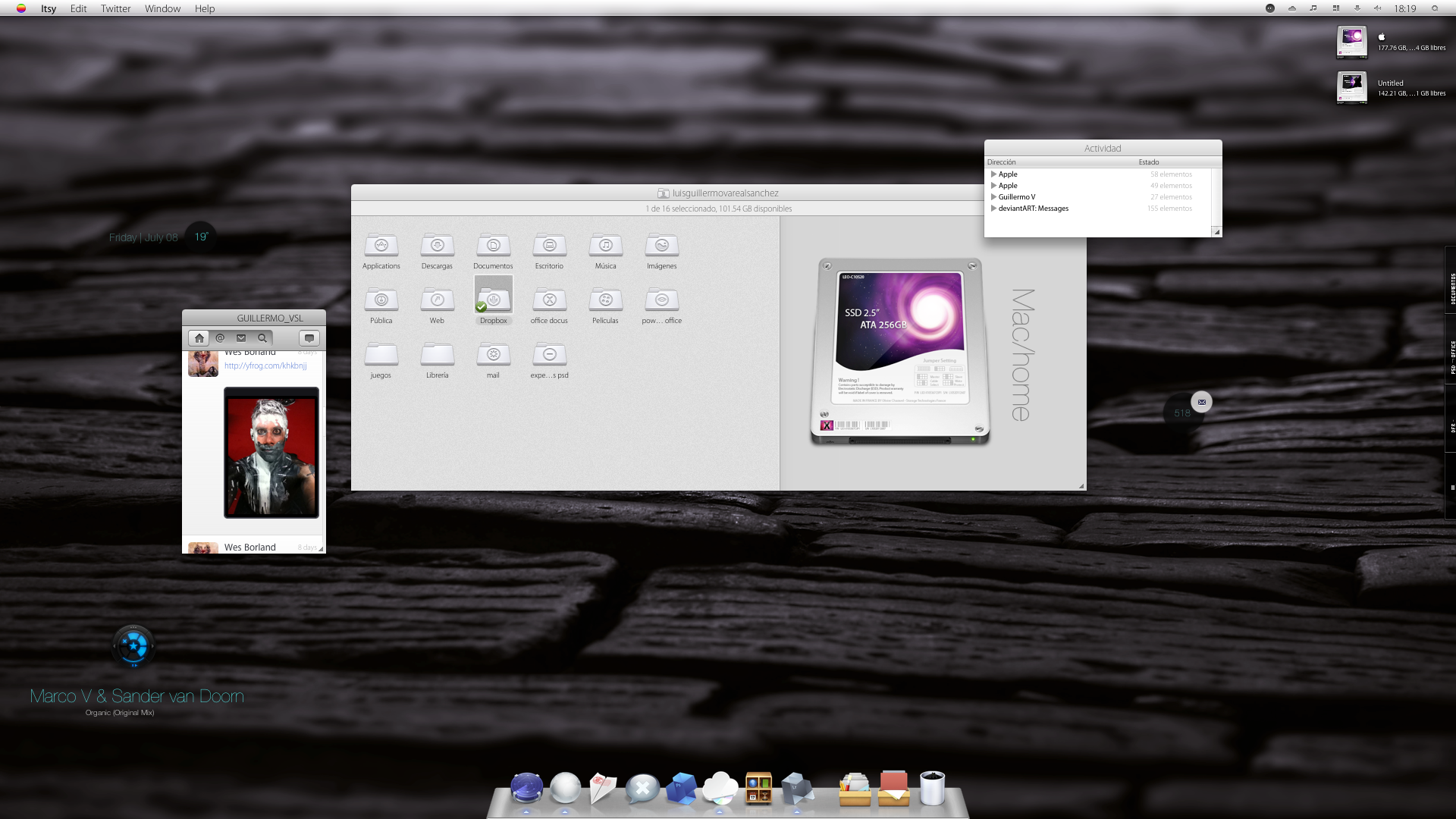The width and height of the screenshot is (1456, 819).
Task: Click the volume icon in the menu bar
Action: [1378, 8]
